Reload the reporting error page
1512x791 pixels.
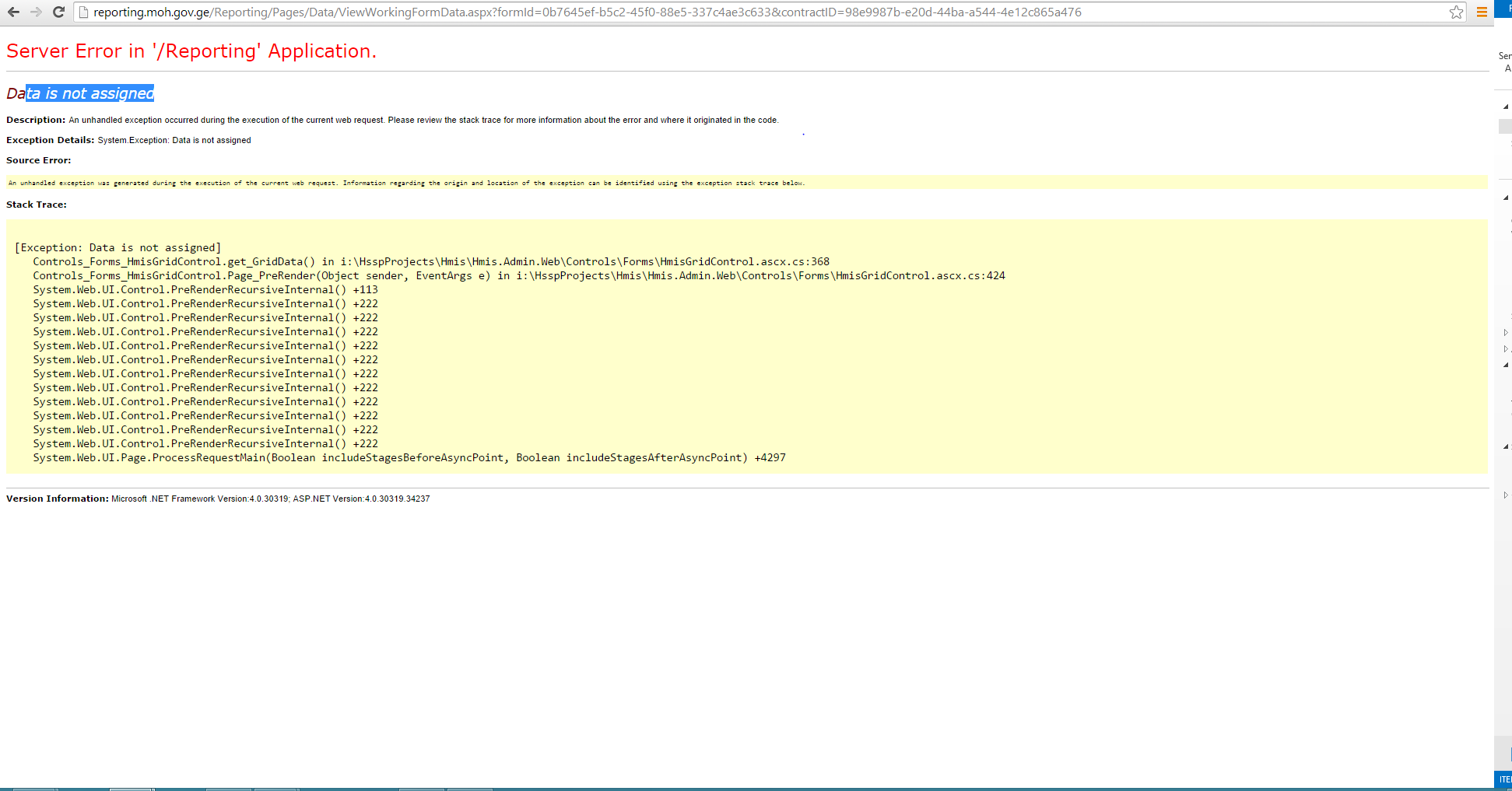58,12
